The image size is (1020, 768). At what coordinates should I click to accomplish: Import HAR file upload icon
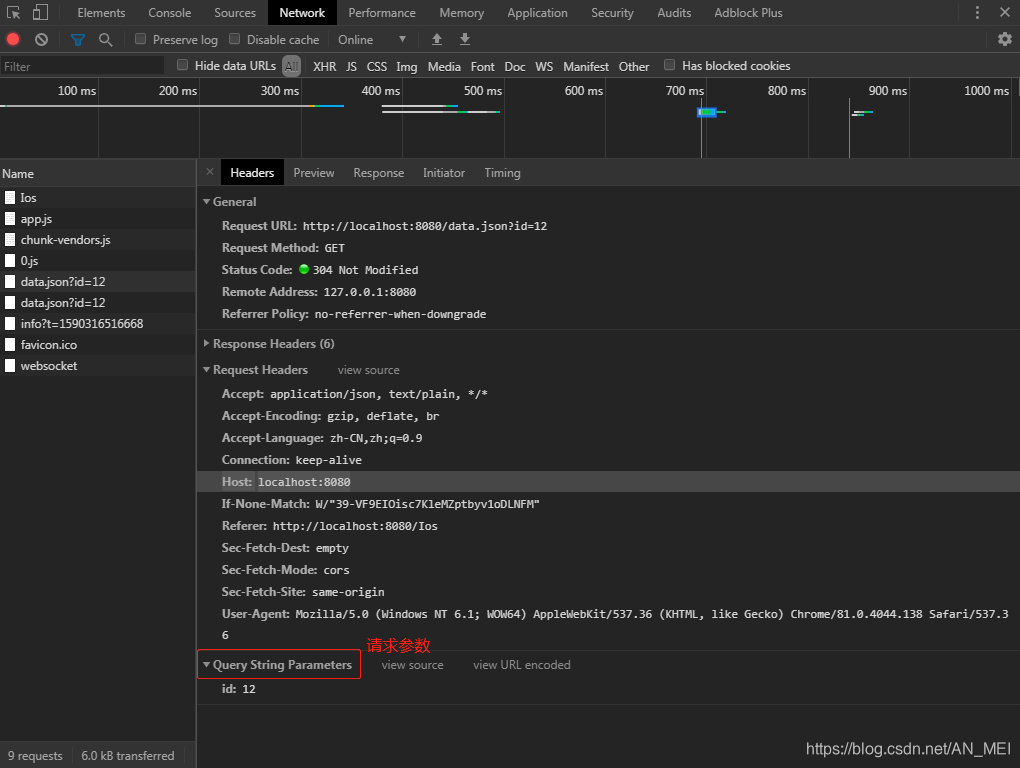[x=437, y=40]
